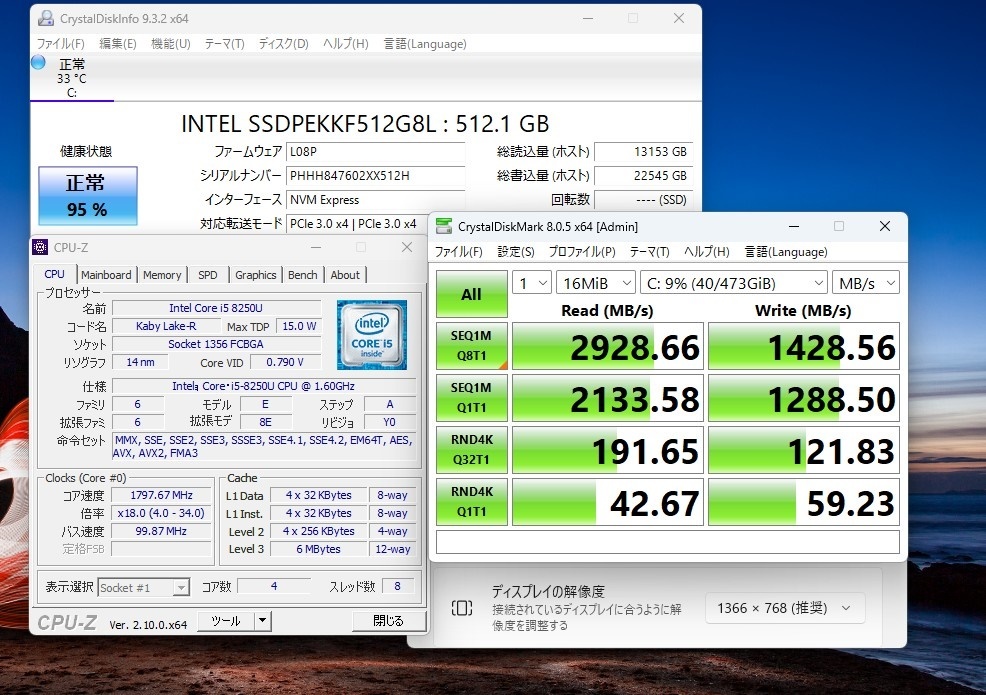Click the SEQ1M Q1T1 write result 1288.50
986x695 pixels.
pos(804,398)
